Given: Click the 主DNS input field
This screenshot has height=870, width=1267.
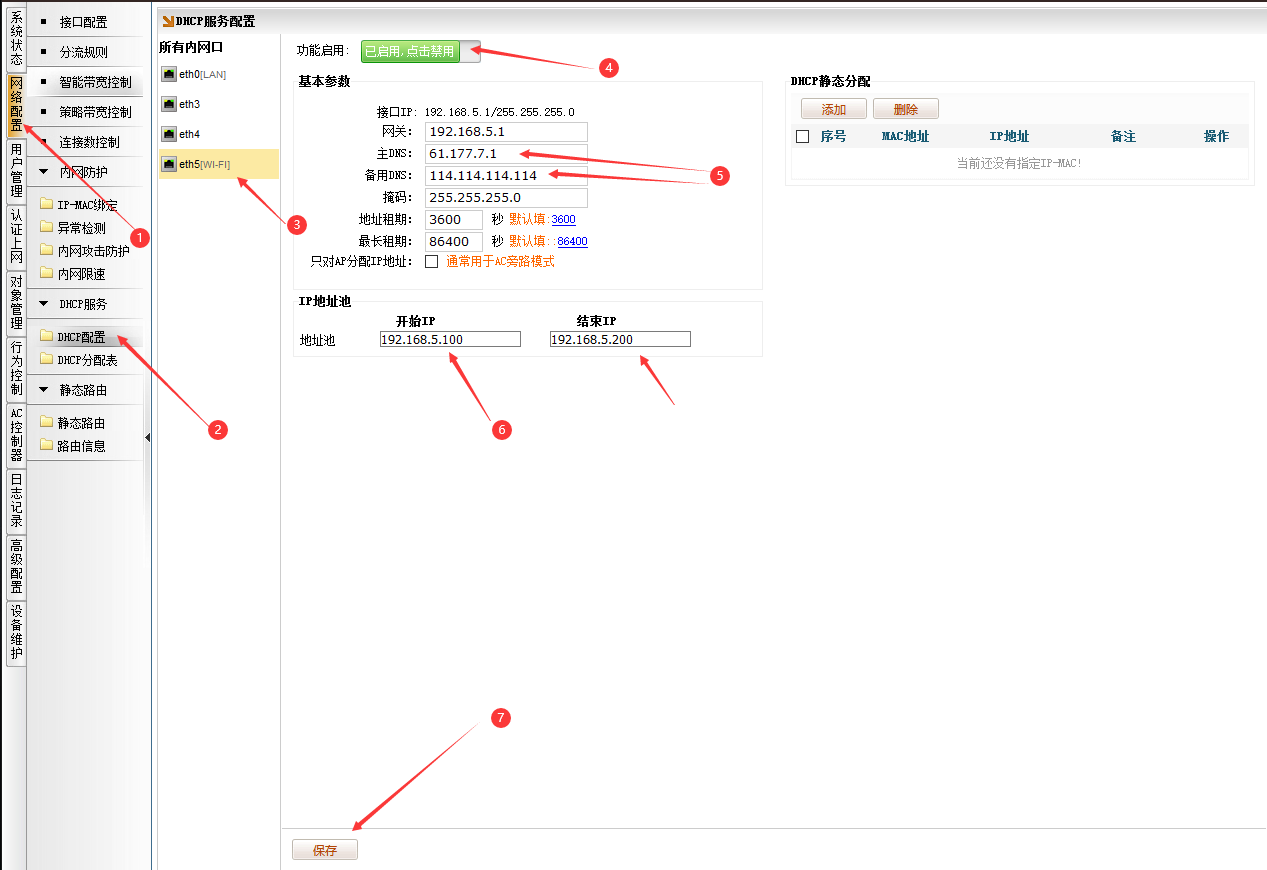Looking at the screenshot, I should 506,153.
